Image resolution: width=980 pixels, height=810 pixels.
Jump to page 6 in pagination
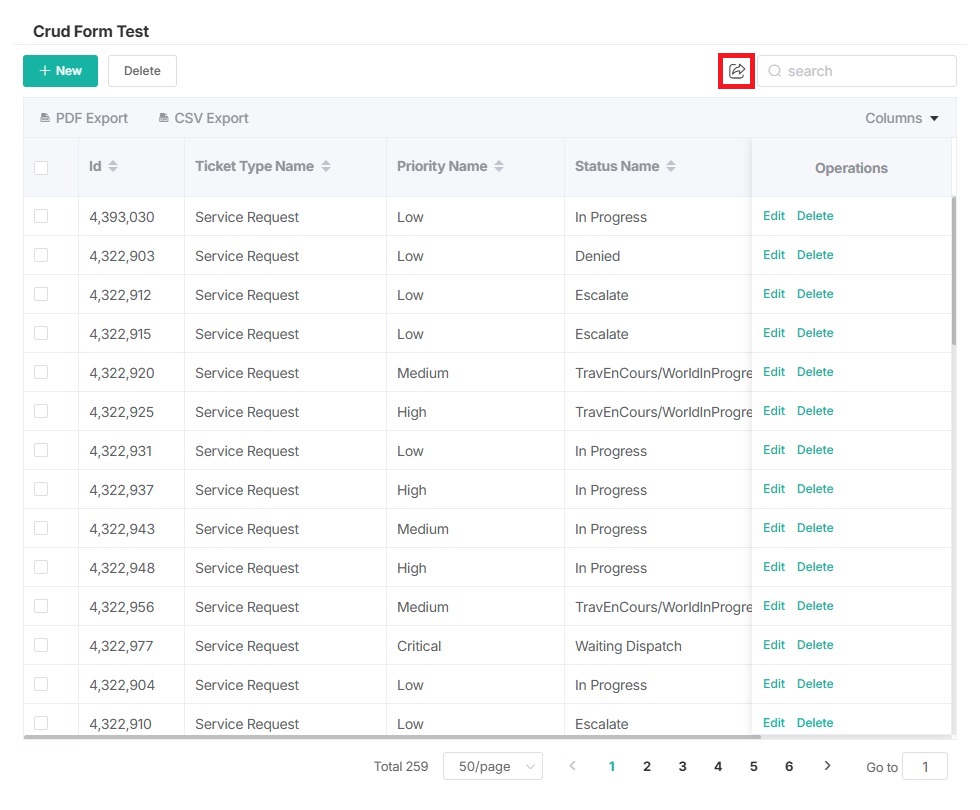click(789, 766)
